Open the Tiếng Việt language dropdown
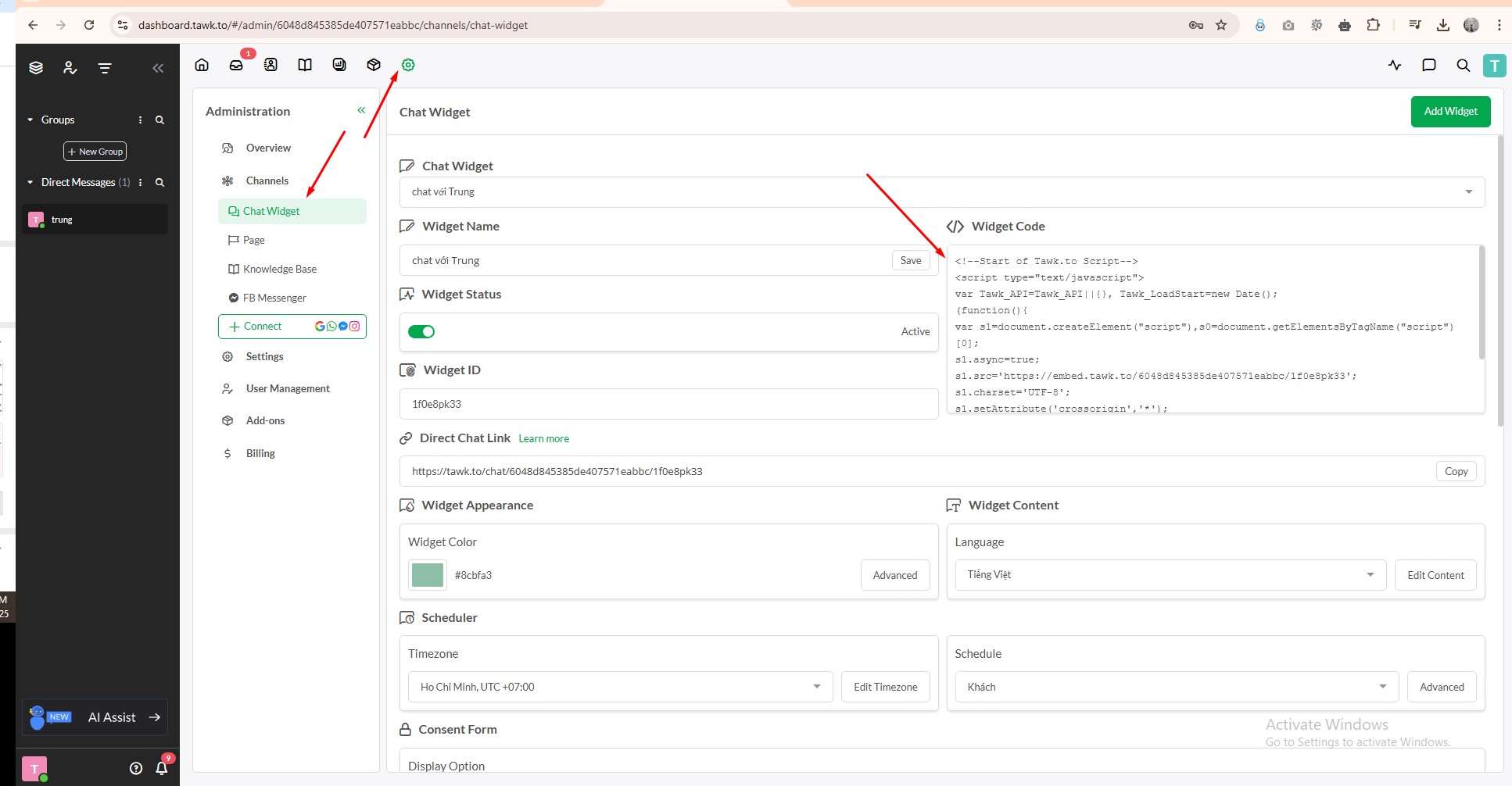This screenshot has width=1512, height=786. click(1170, 574)
